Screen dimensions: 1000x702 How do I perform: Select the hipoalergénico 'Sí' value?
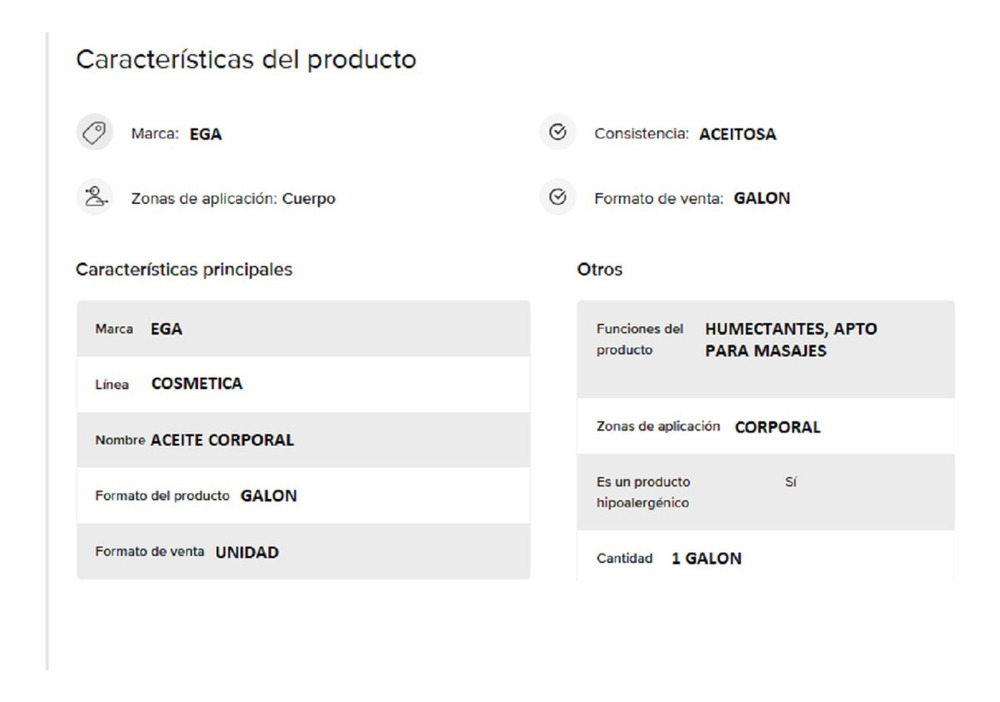[791, 482]
